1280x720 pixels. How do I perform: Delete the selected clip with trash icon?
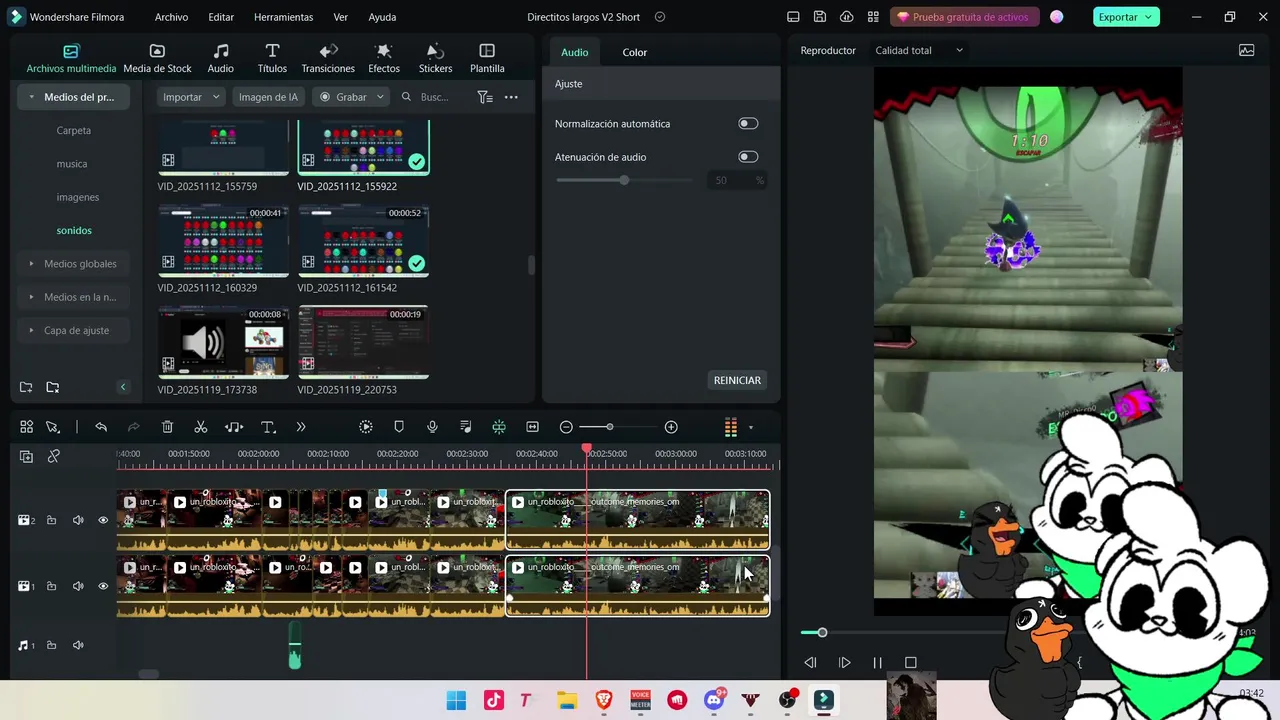pyautogui.click(x=167, y=427)
